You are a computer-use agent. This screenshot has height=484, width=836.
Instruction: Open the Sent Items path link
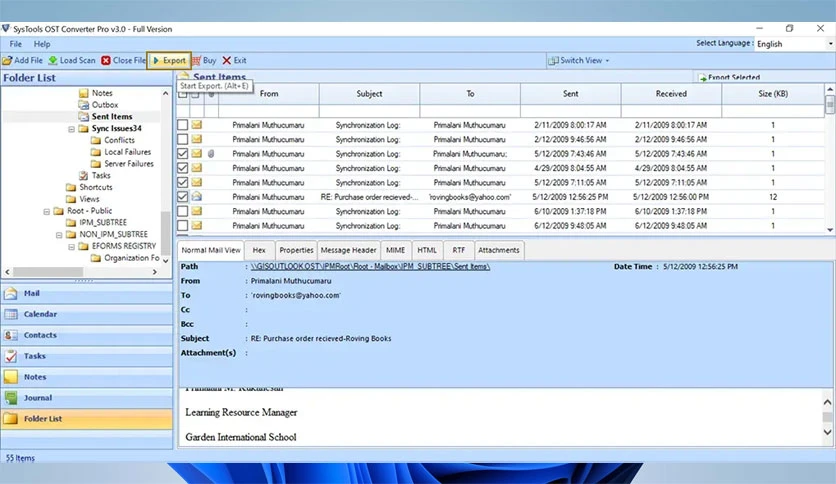[x=371, y=267]
